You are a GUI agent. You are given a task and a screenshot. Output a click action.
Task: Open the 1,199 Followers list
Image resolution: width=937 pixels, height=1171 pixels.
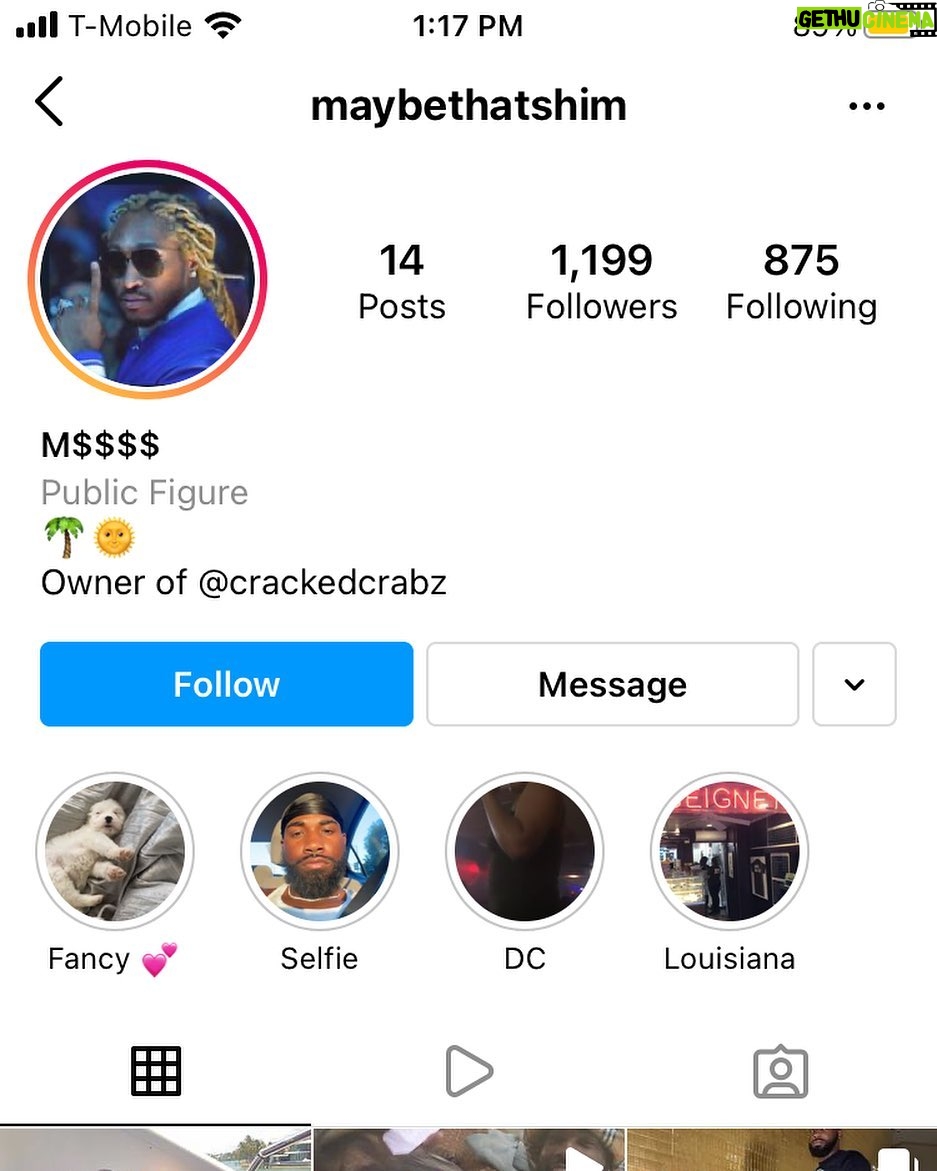coord(602,282)
